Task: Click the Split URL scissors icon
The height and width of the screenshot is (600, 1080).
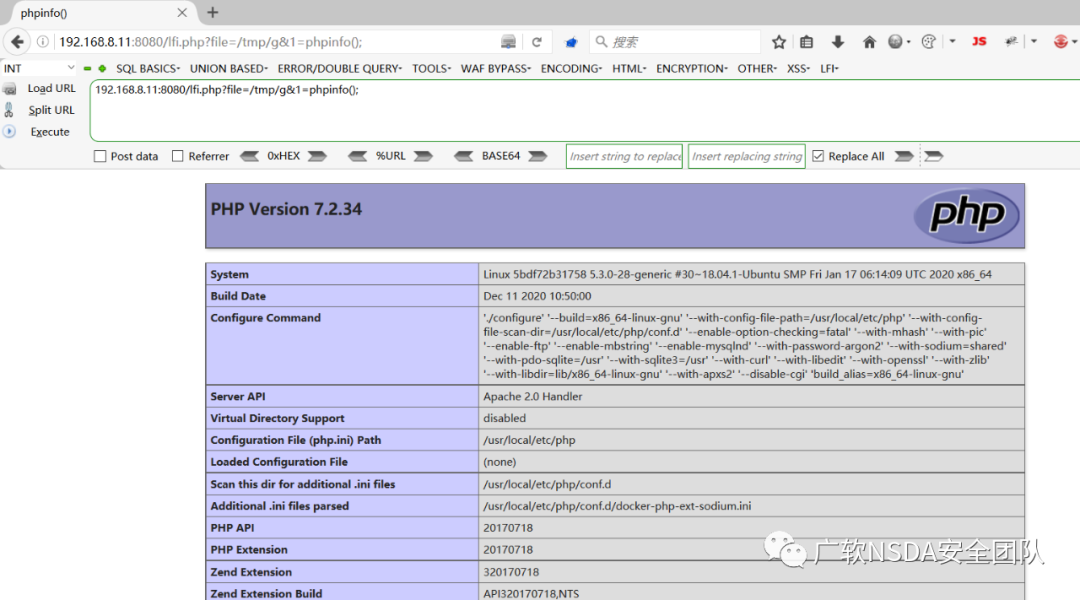Action: [9, 110]
